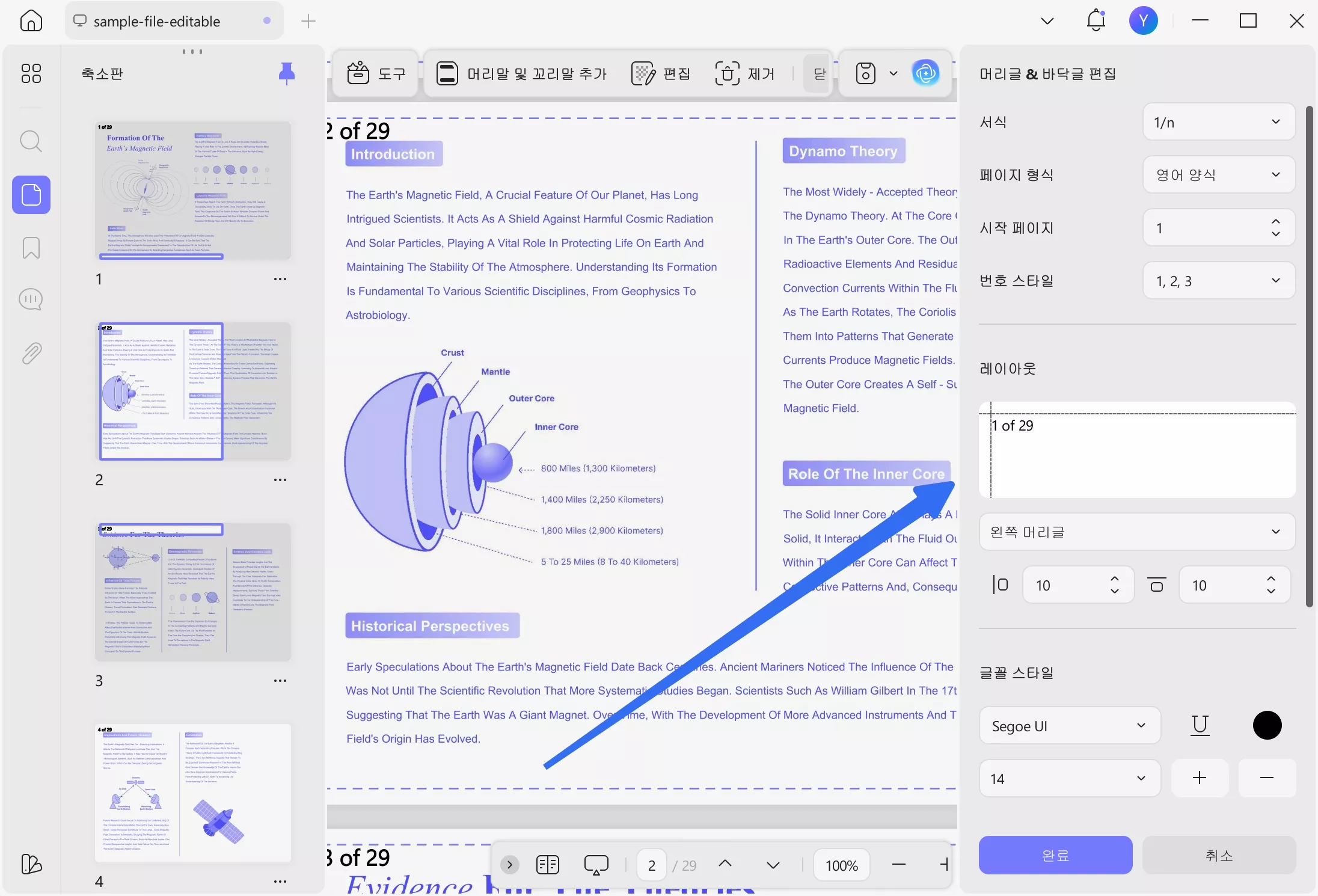Click the right panel vertical scrollbar

[1309, 357]
